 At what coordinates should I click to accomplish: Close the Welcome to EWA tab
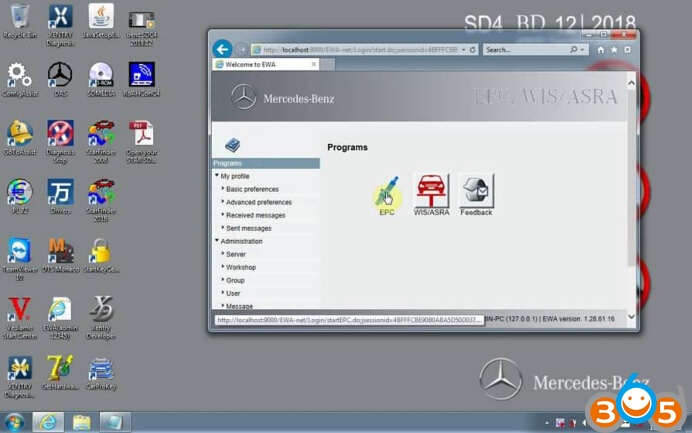point(314,64)
